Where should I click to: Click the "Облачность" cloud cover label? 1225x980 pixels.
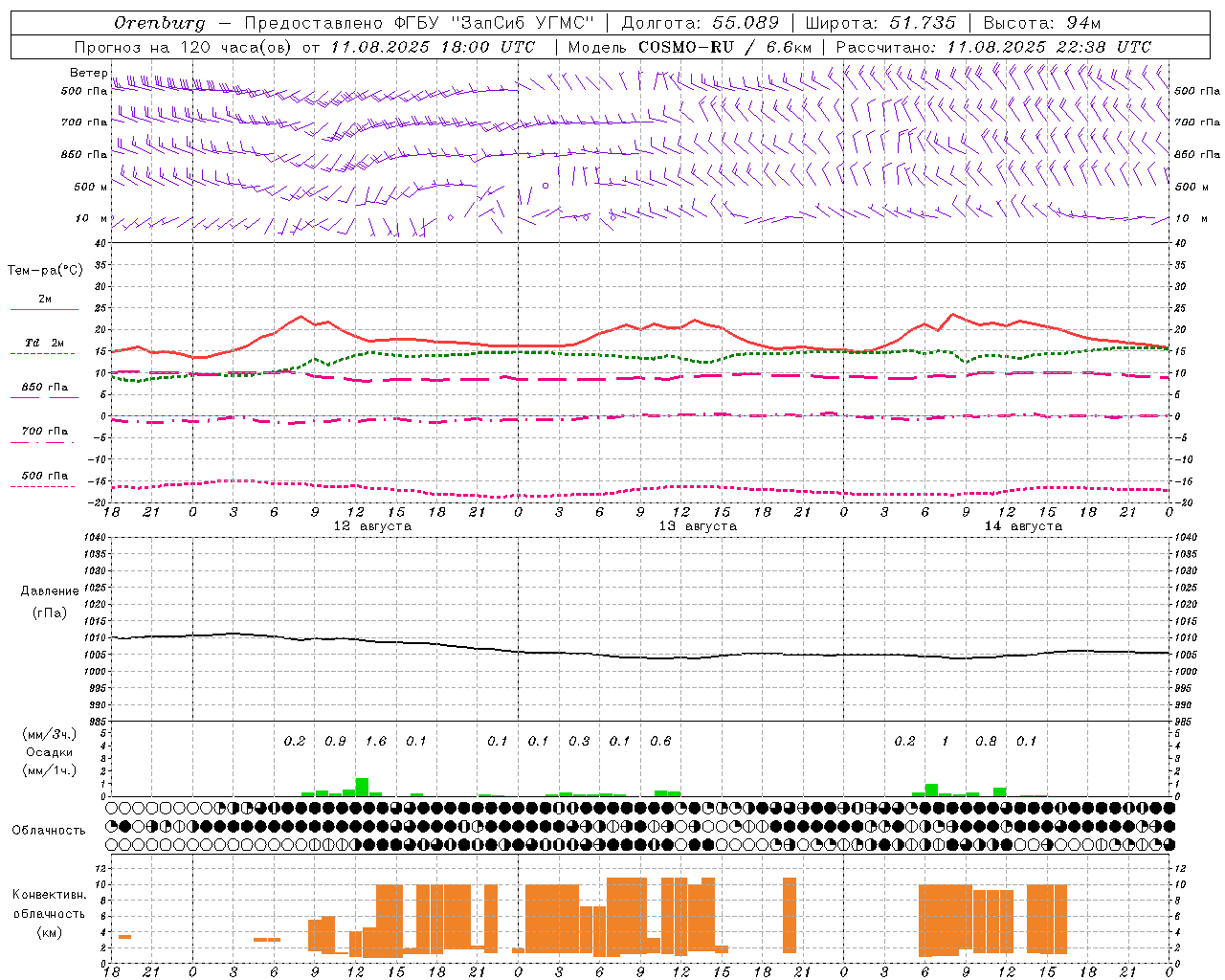[49, 831]
